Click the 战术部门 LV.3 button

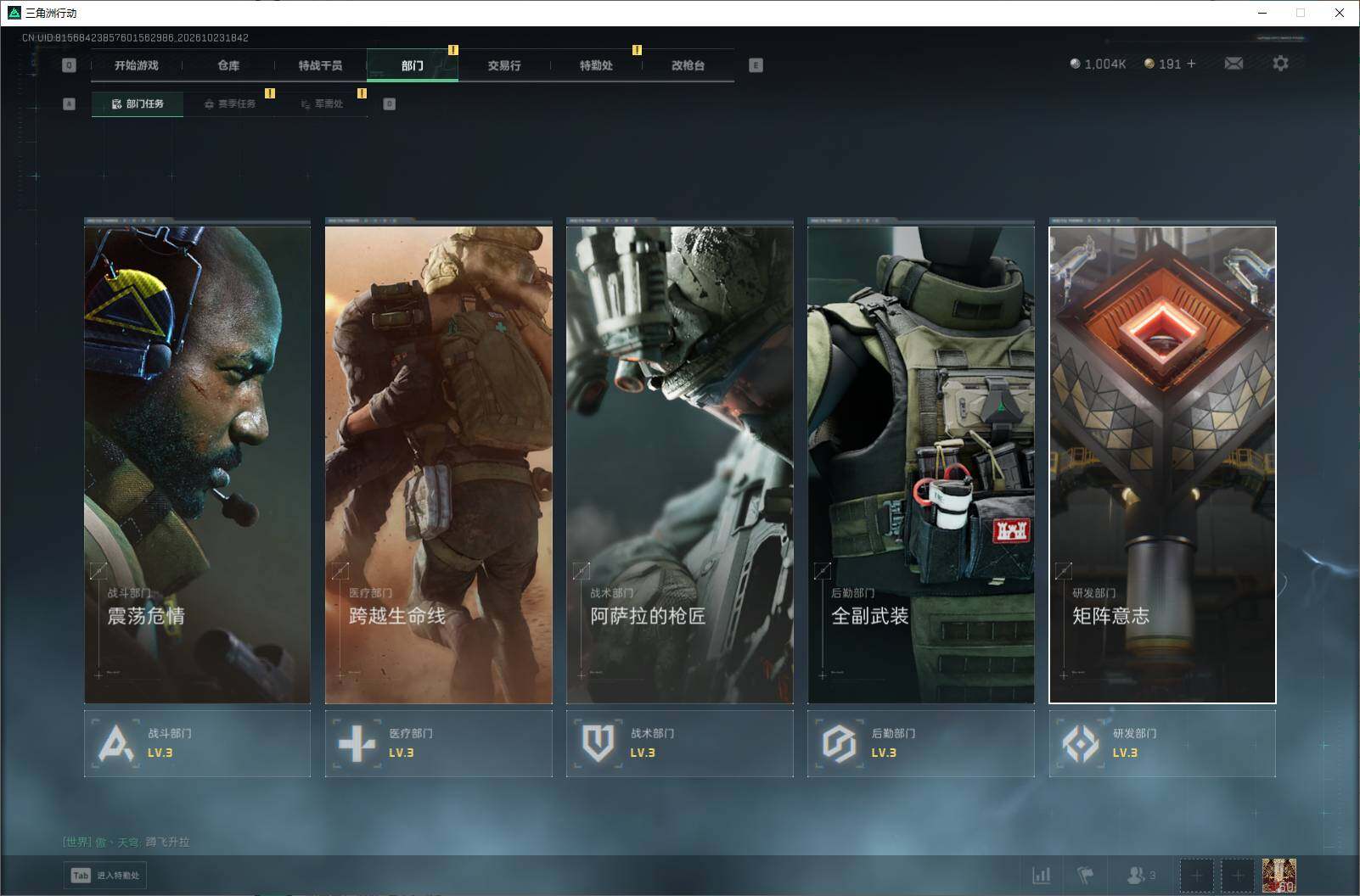pyautogui.click(x=680, y=743)
